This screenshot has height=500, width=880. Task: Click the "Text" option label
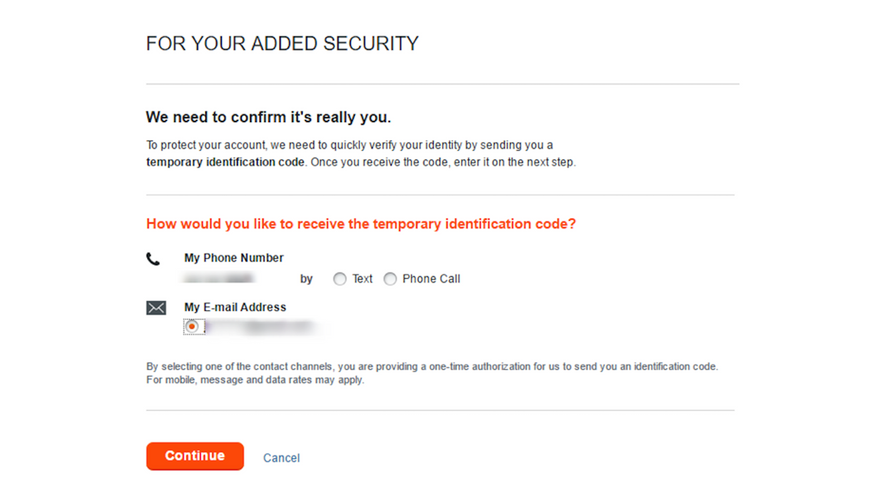click(362, 279)
